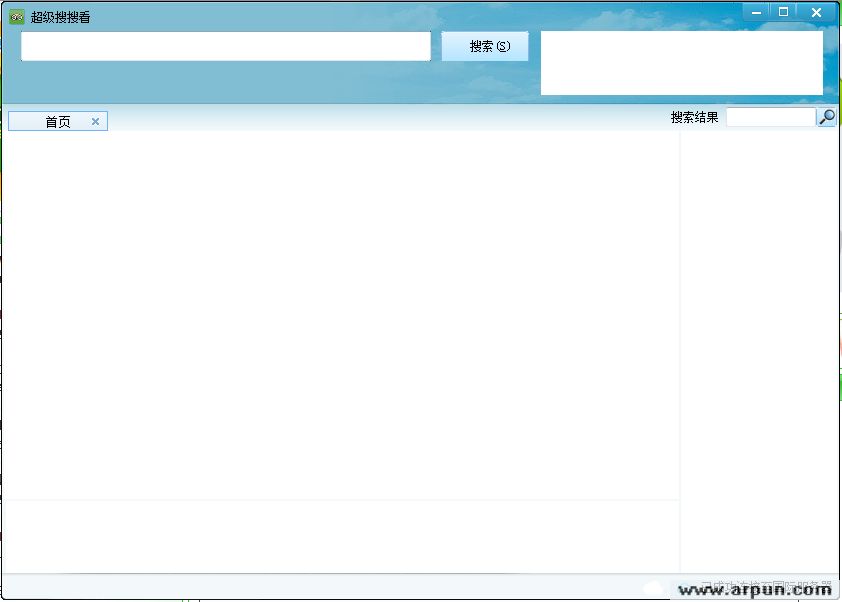Close the 超级搜搜看 window
Image resolution: width=842 pixels, height=602 pixels.
[x=816, y=12]
